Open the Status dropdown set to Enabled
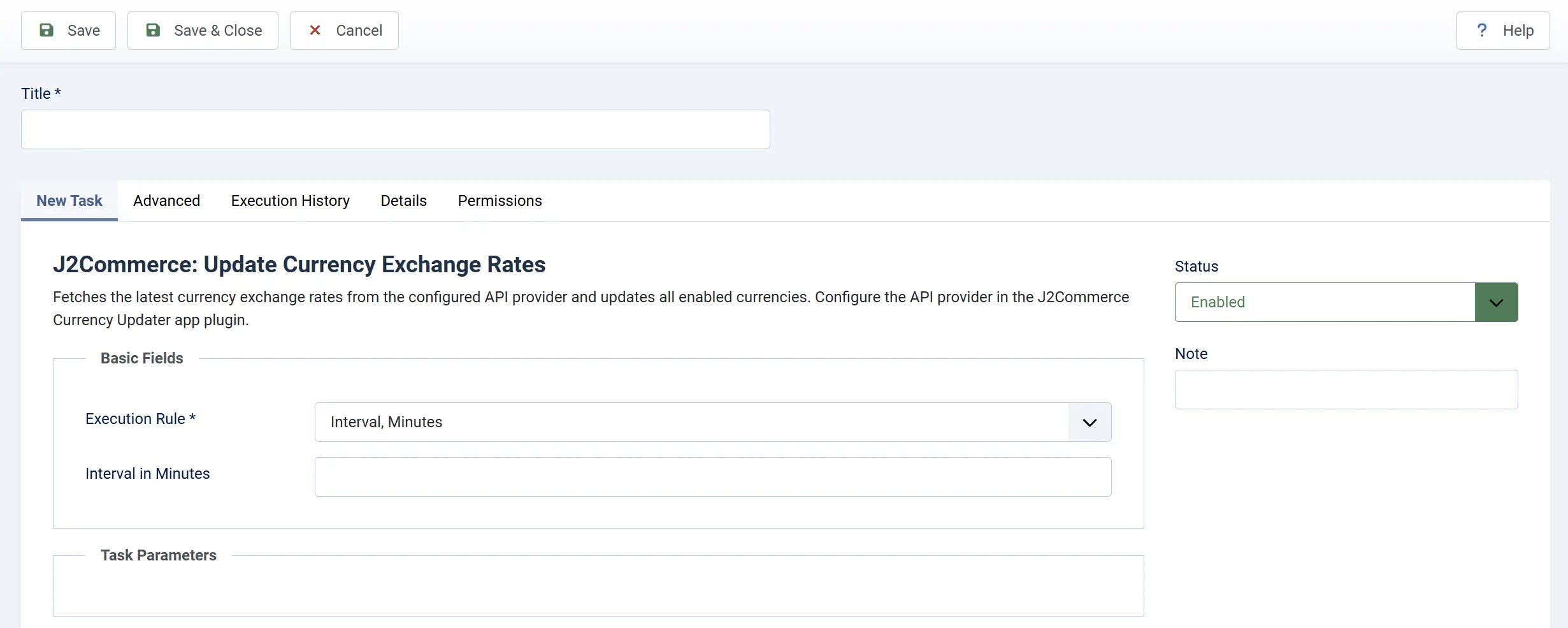Viewport: 1568px width, 628px height. [1346, 302]
